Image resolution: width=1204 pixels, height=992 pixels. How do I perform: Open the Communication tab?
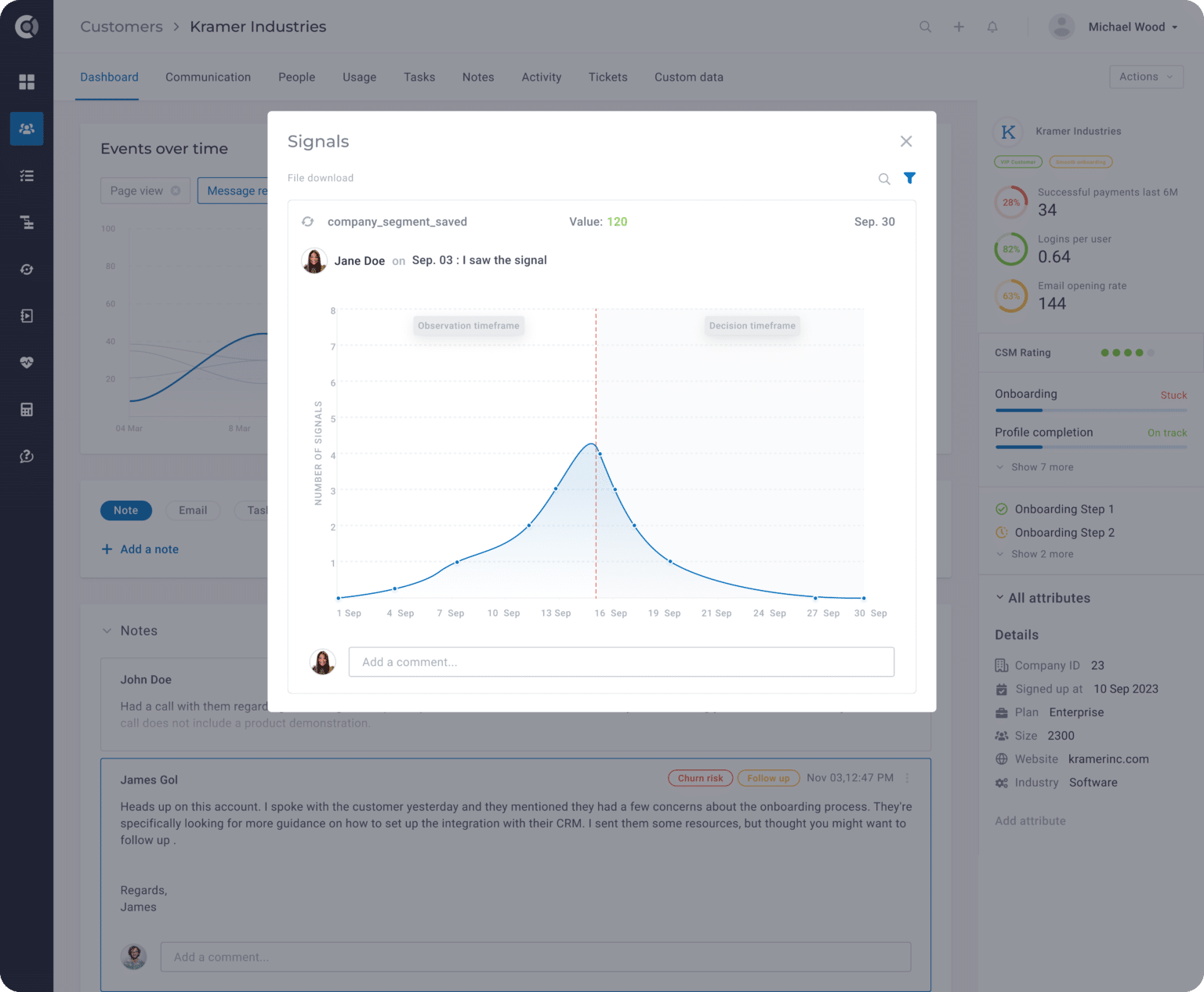(208, 77)
